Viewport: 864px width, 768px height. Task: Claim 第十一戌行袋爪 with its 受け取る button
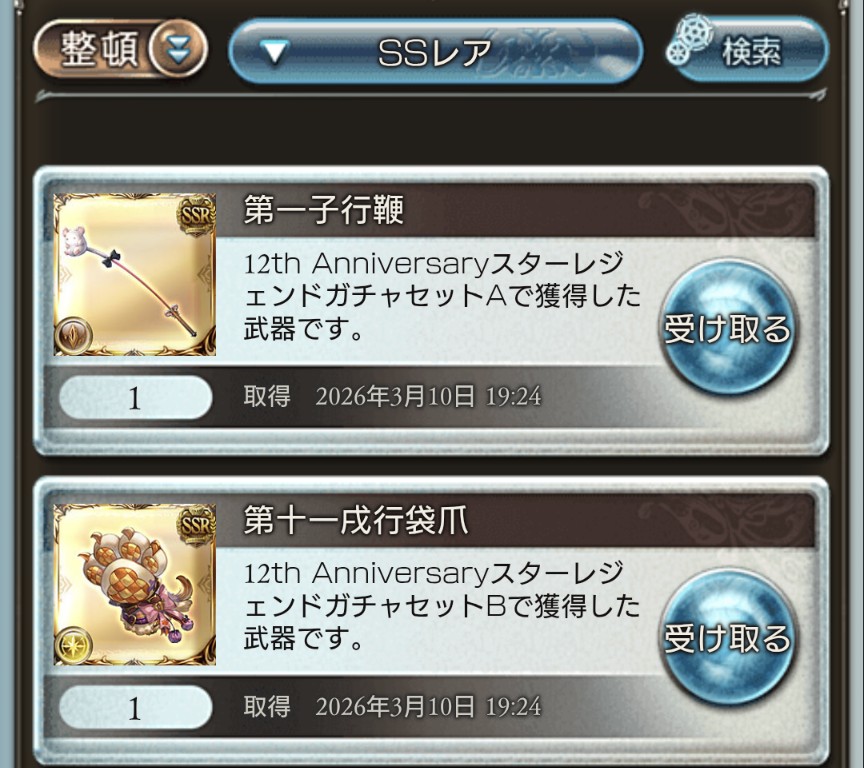pyautogui.click(x=727, y=638)
